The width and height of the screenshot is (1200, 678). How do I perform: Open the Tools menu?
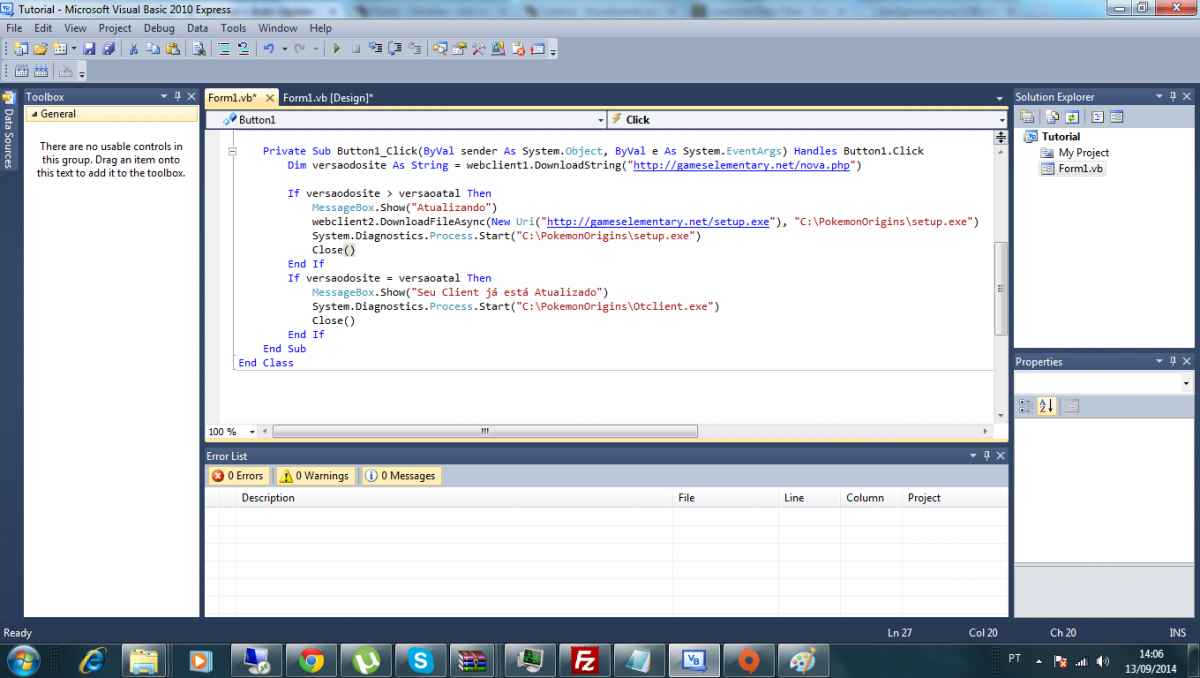[x=233, y=28]
